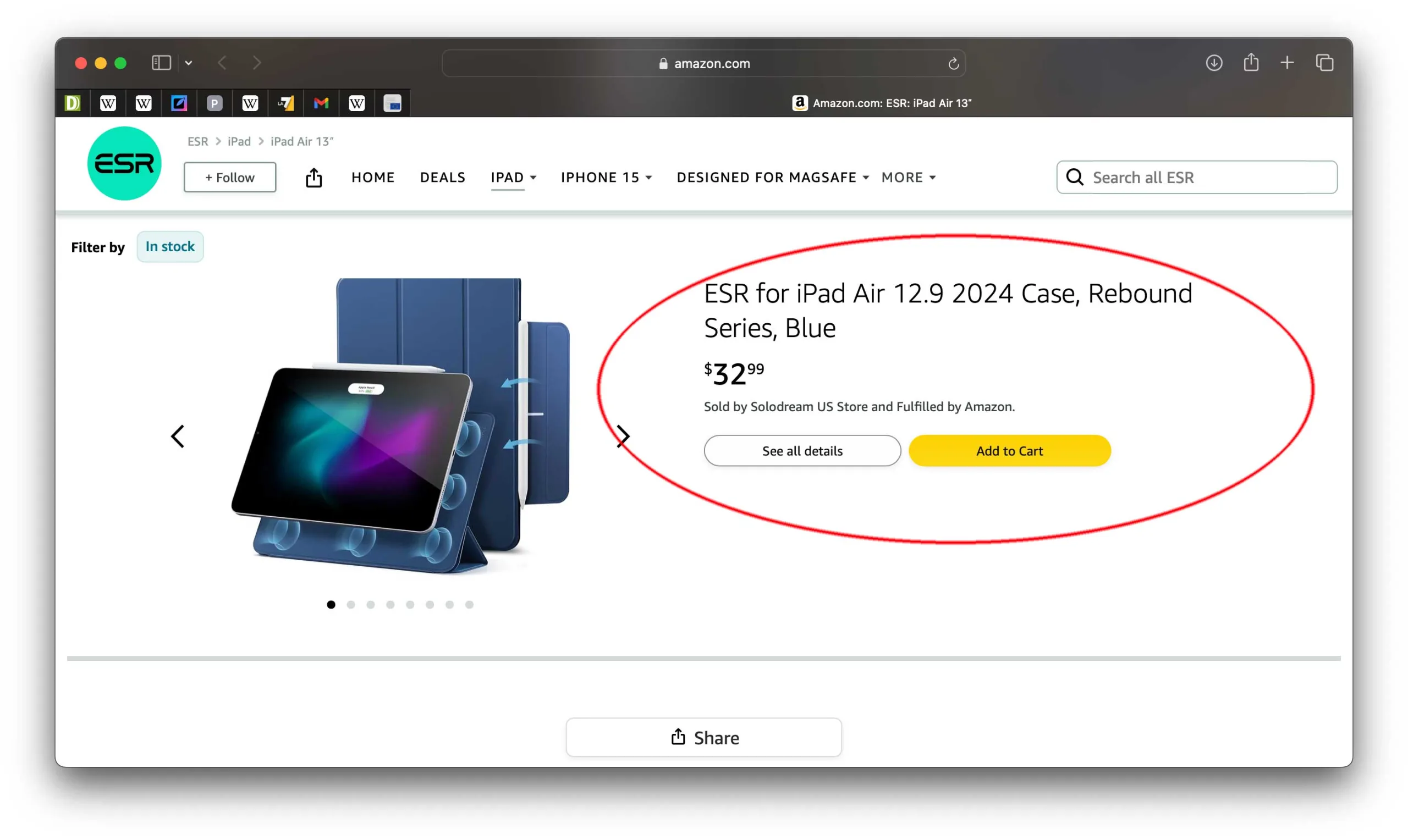Open a new tab with plus icon

click(1287, 63)
